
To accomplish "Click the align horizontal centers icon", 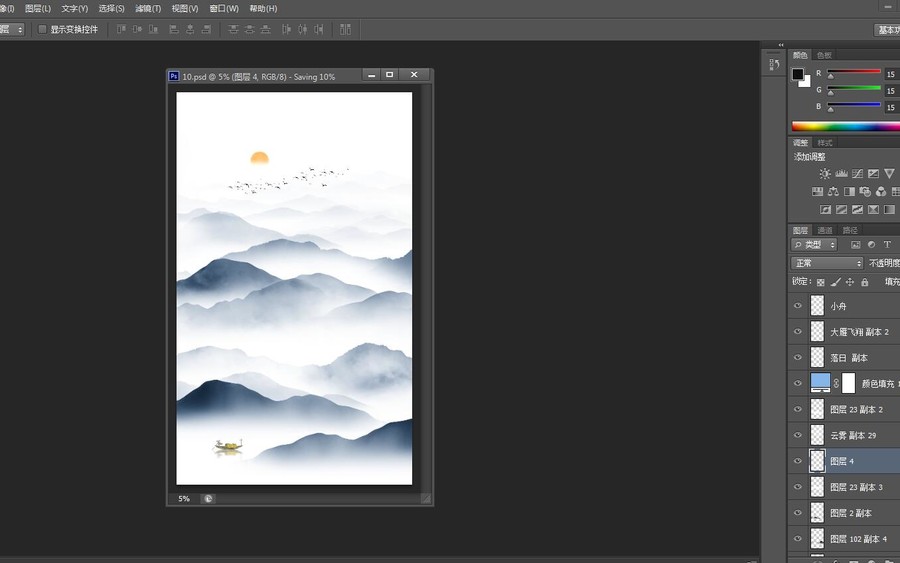I will coord(190,29).
